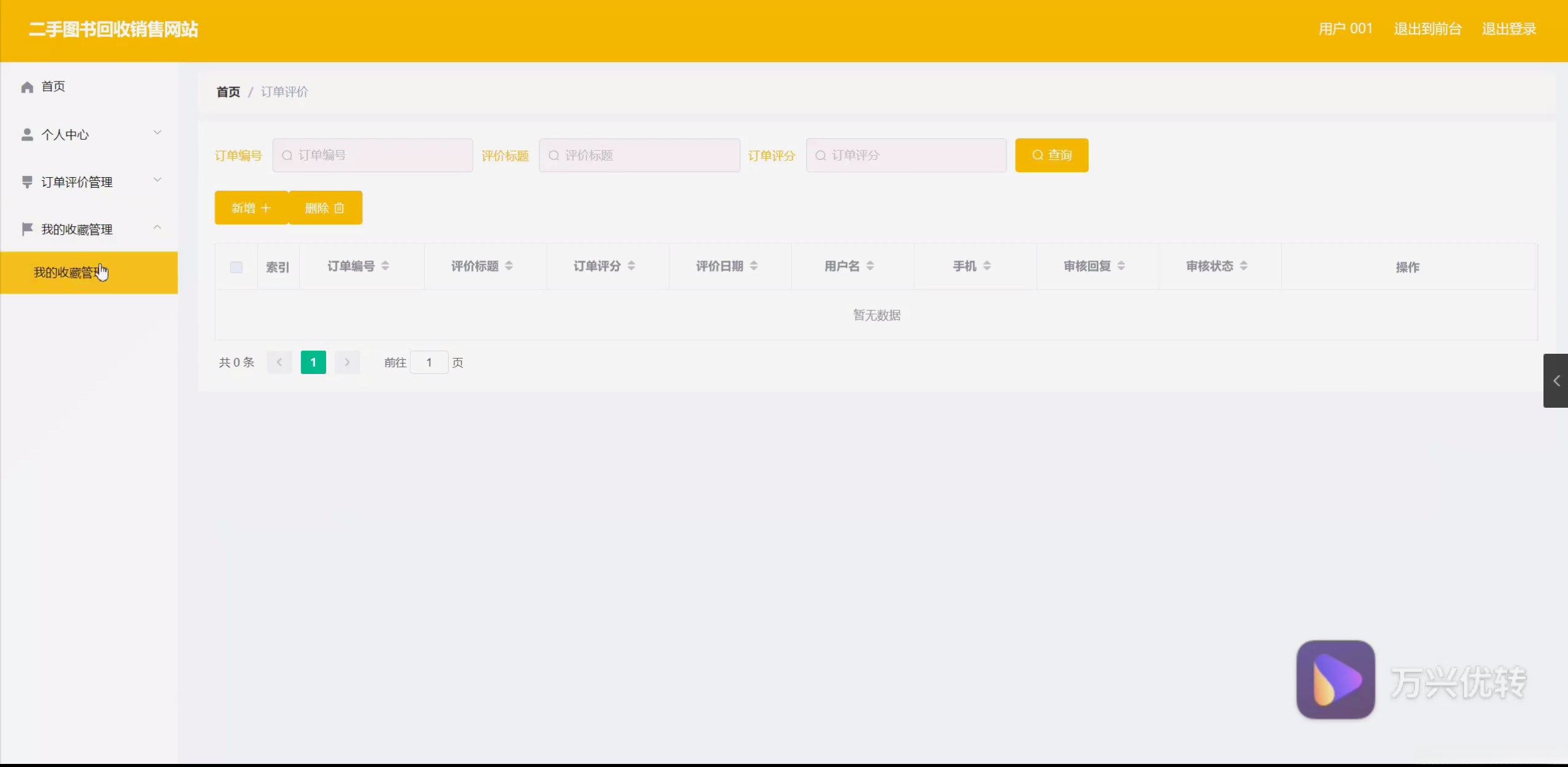Open the right-edge collapse panel arrow
Viewport: 1568px width, 767px height.
[1556, 381]
